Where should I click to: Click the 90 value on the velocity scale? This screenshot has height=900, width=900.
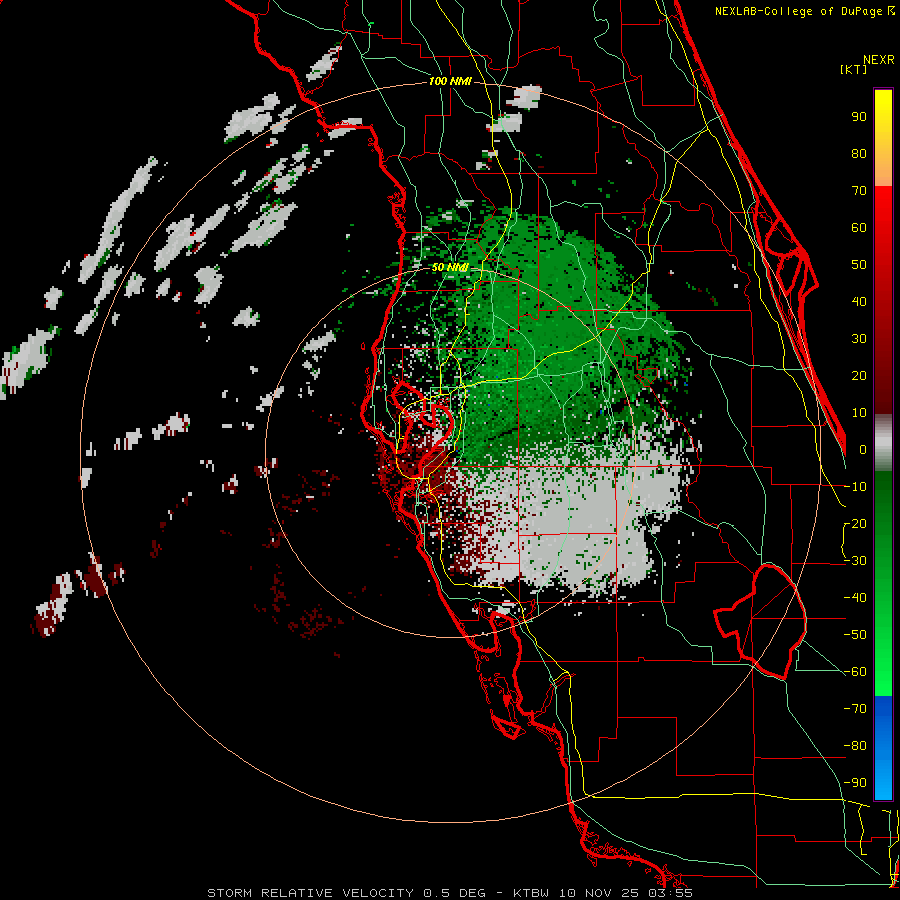859,117
